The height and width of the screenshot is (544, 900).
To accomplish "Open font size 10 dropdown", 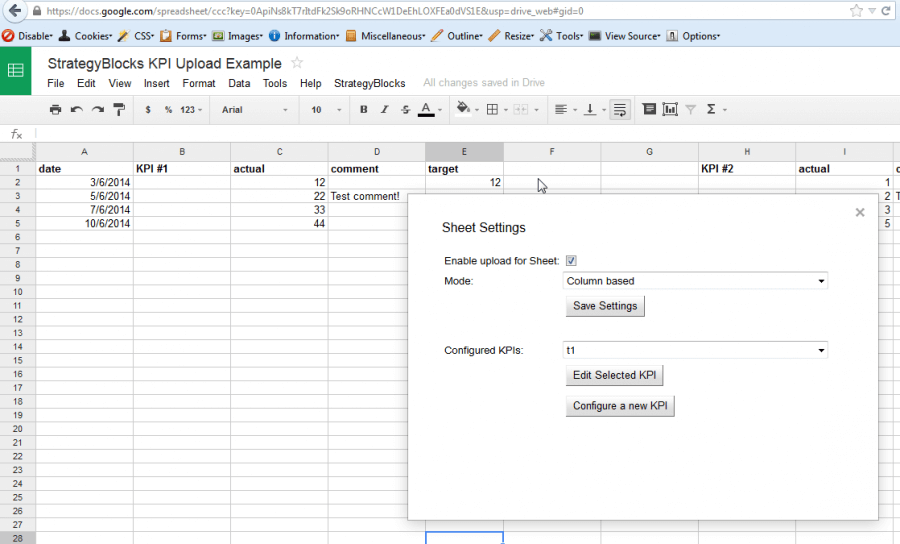I will point(326,110).
